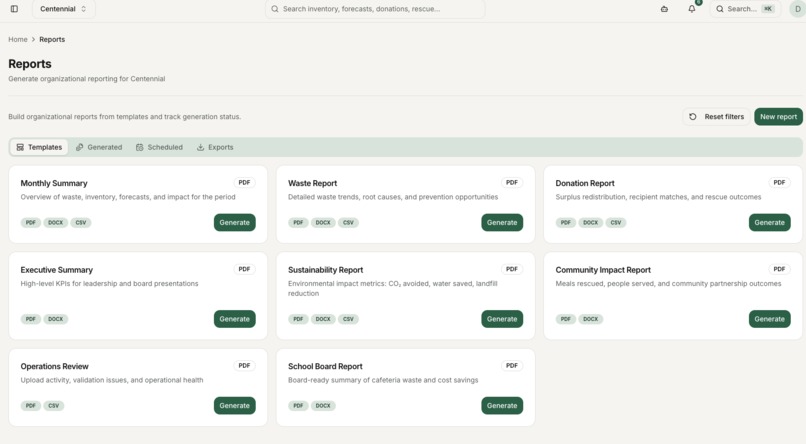Generate the Sustainability Report
The image size is (806, 444).
(x=502, y=319)
